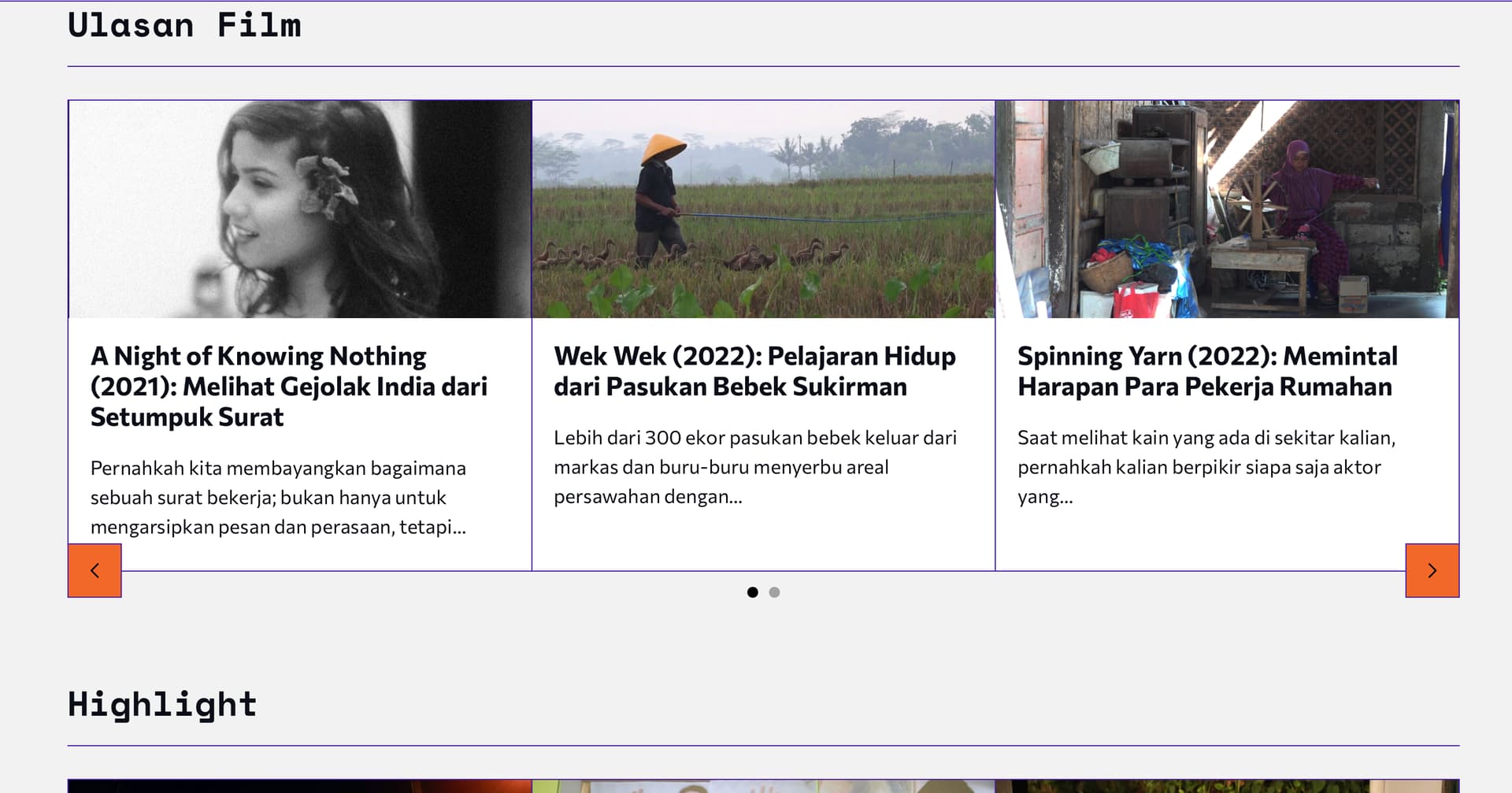Click the Highlight section heading
The height and width of the screenshot is (793, 1512).
click(x=162, y=704)
